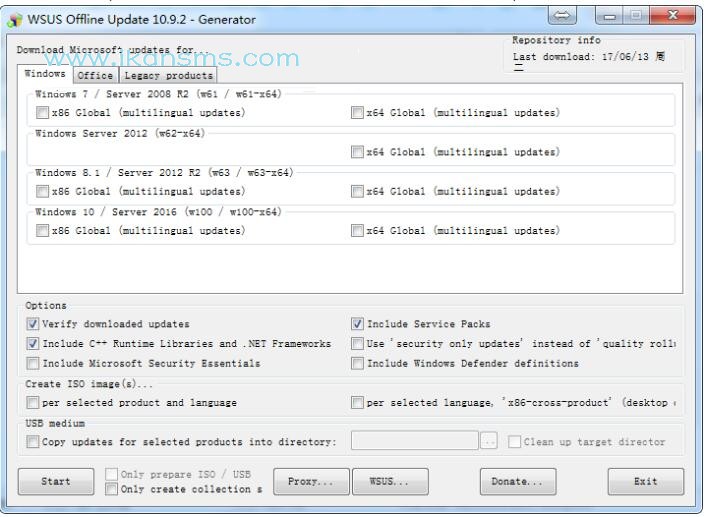
Task: Click the USB target directory input field
Action: (x=414, y=441)
